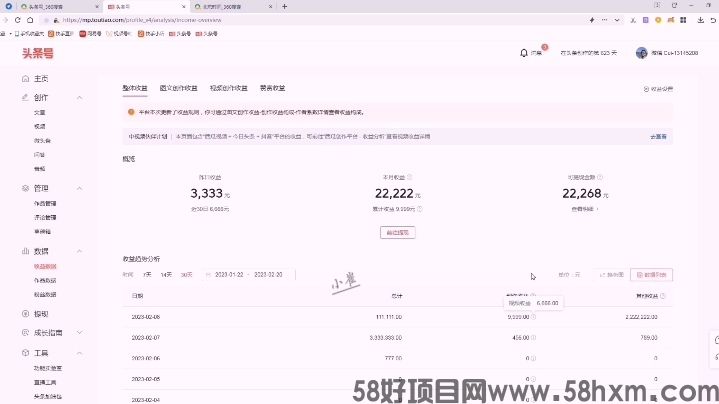Click the browser address bar URL
This screenshot has height=404, width=719.
(x=142, y=20)
